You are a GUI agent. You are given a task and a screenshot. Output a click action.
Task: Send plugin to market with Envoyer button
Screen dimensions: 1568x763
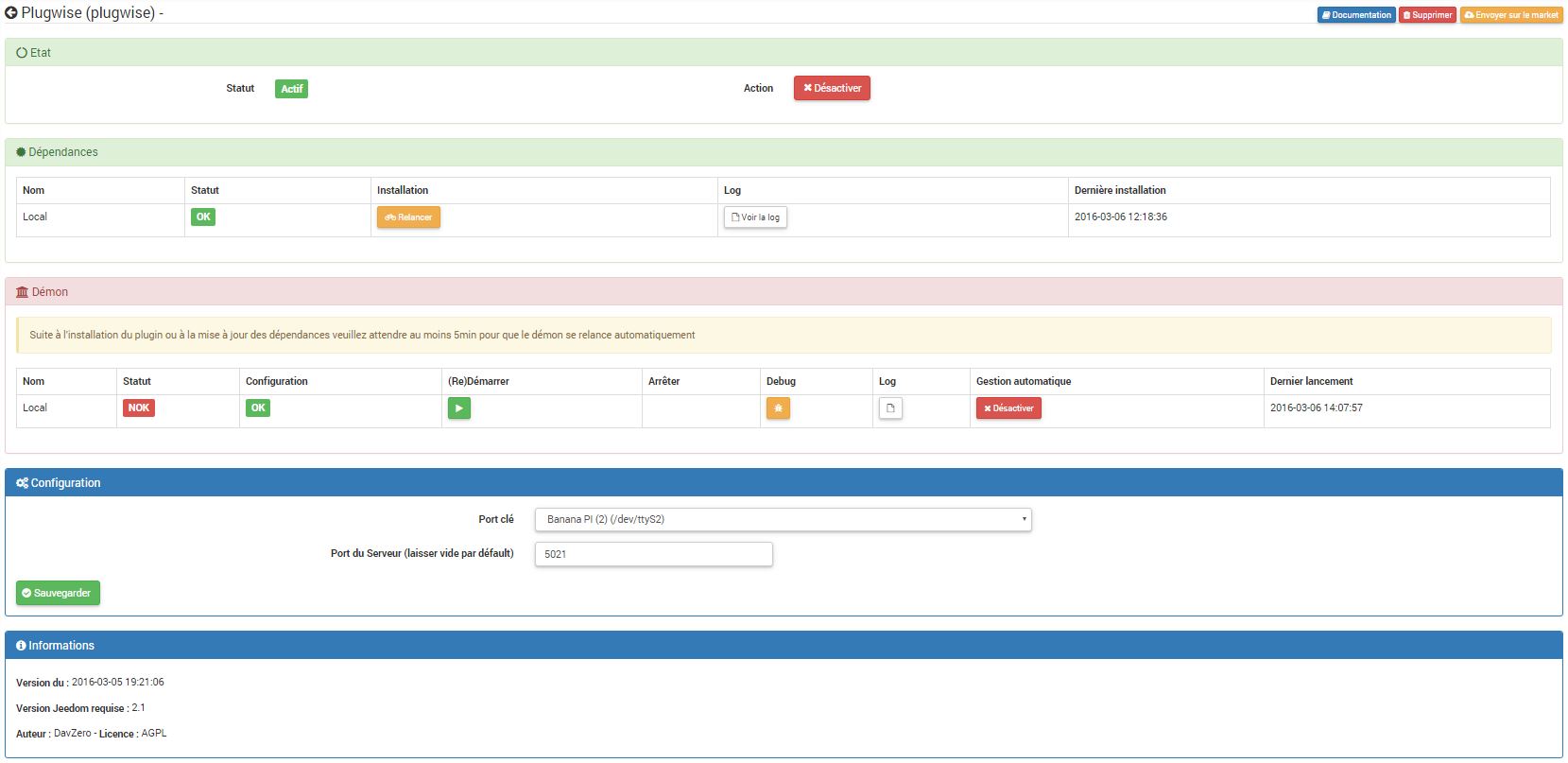(1510, 15)
